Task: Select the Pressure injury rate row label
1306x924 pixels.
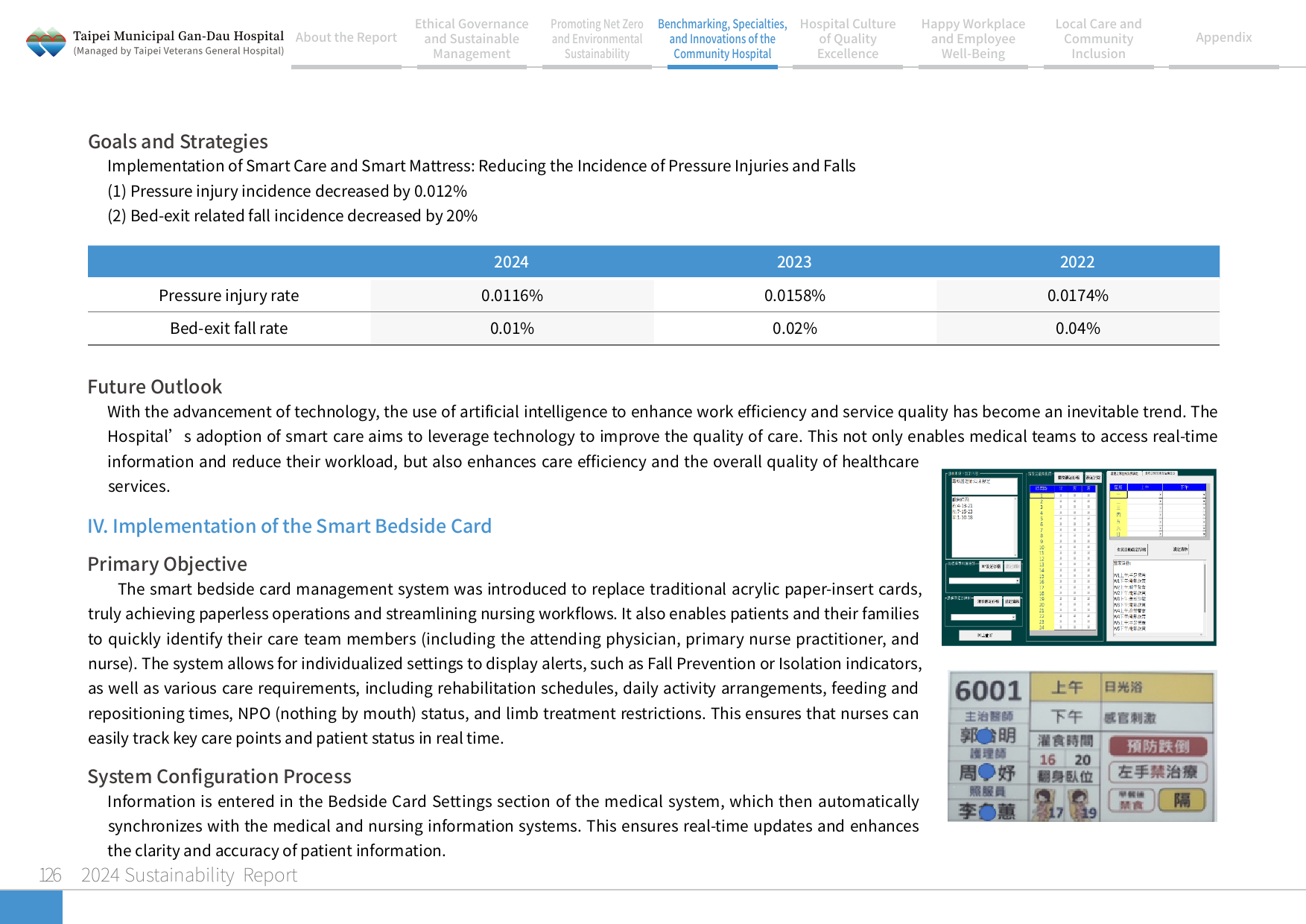Action: (x=229, y=296)
